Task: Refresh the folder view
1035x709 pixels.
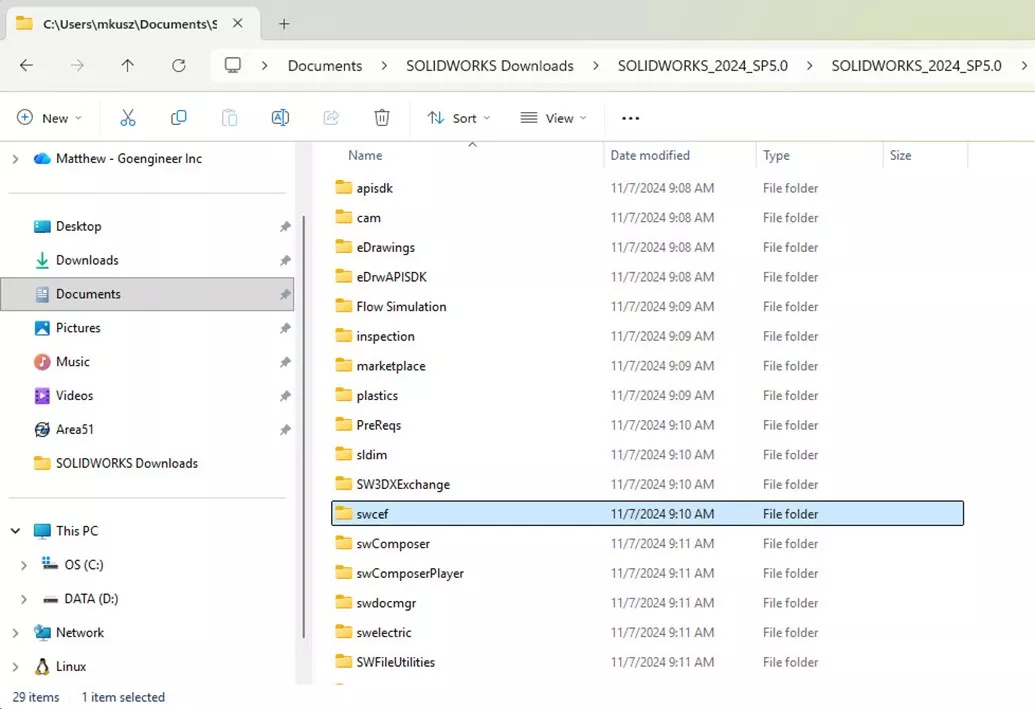Action: [x=178, y=65]
